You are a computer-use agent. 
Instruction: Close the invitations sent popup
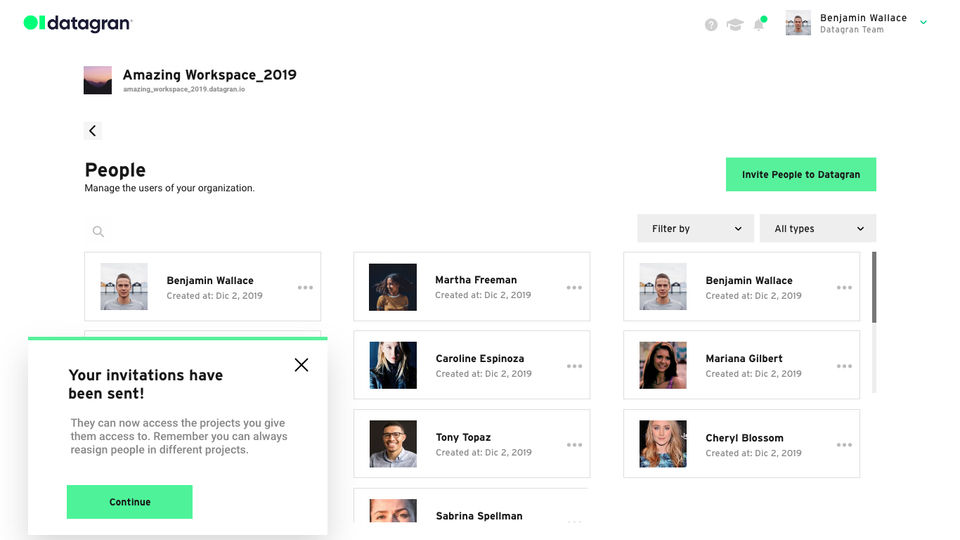click(301, 365)
